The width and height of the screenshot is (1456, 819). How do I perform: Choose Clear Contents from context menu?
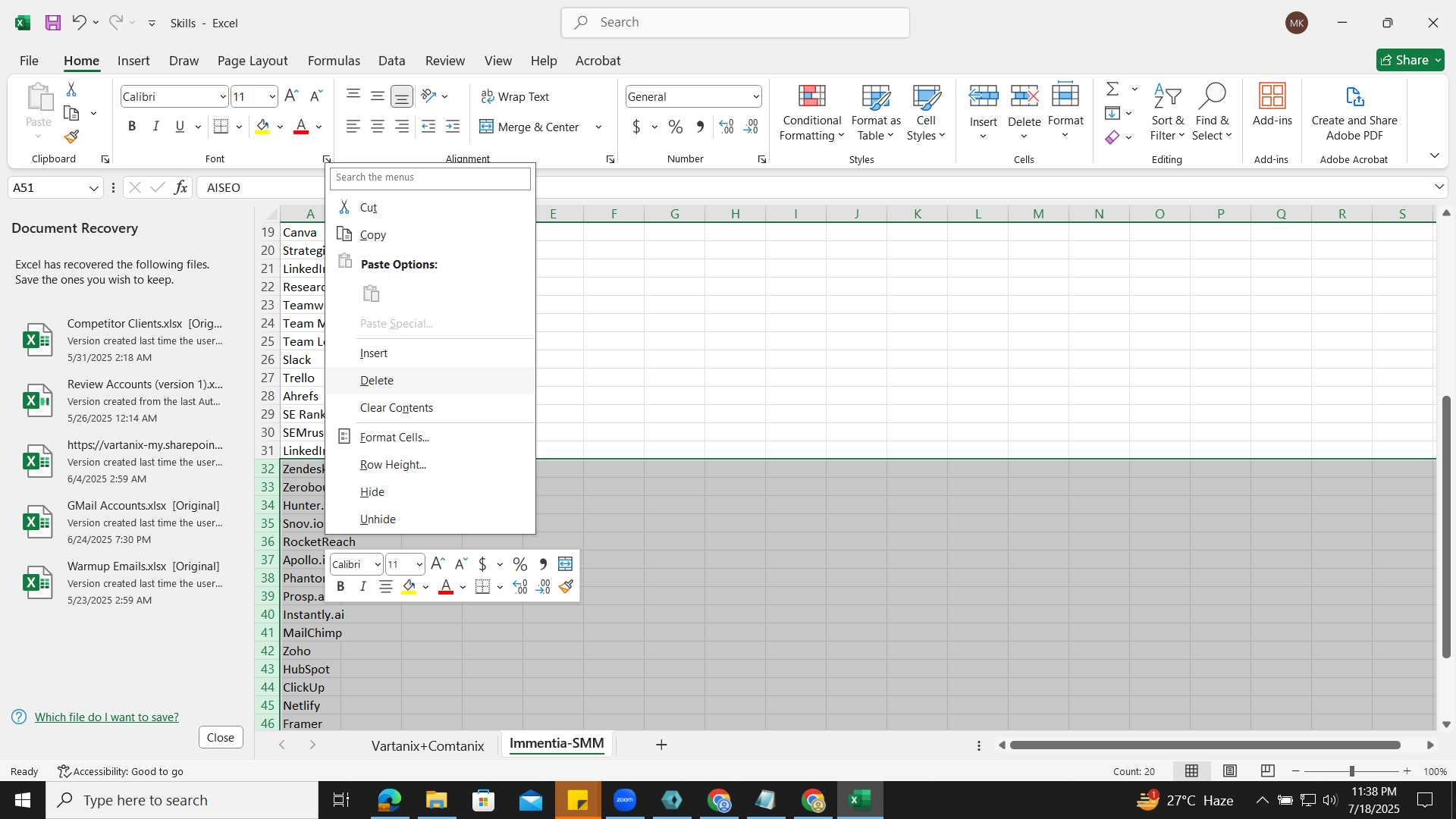pyautogui.click(x=430, y=408)
